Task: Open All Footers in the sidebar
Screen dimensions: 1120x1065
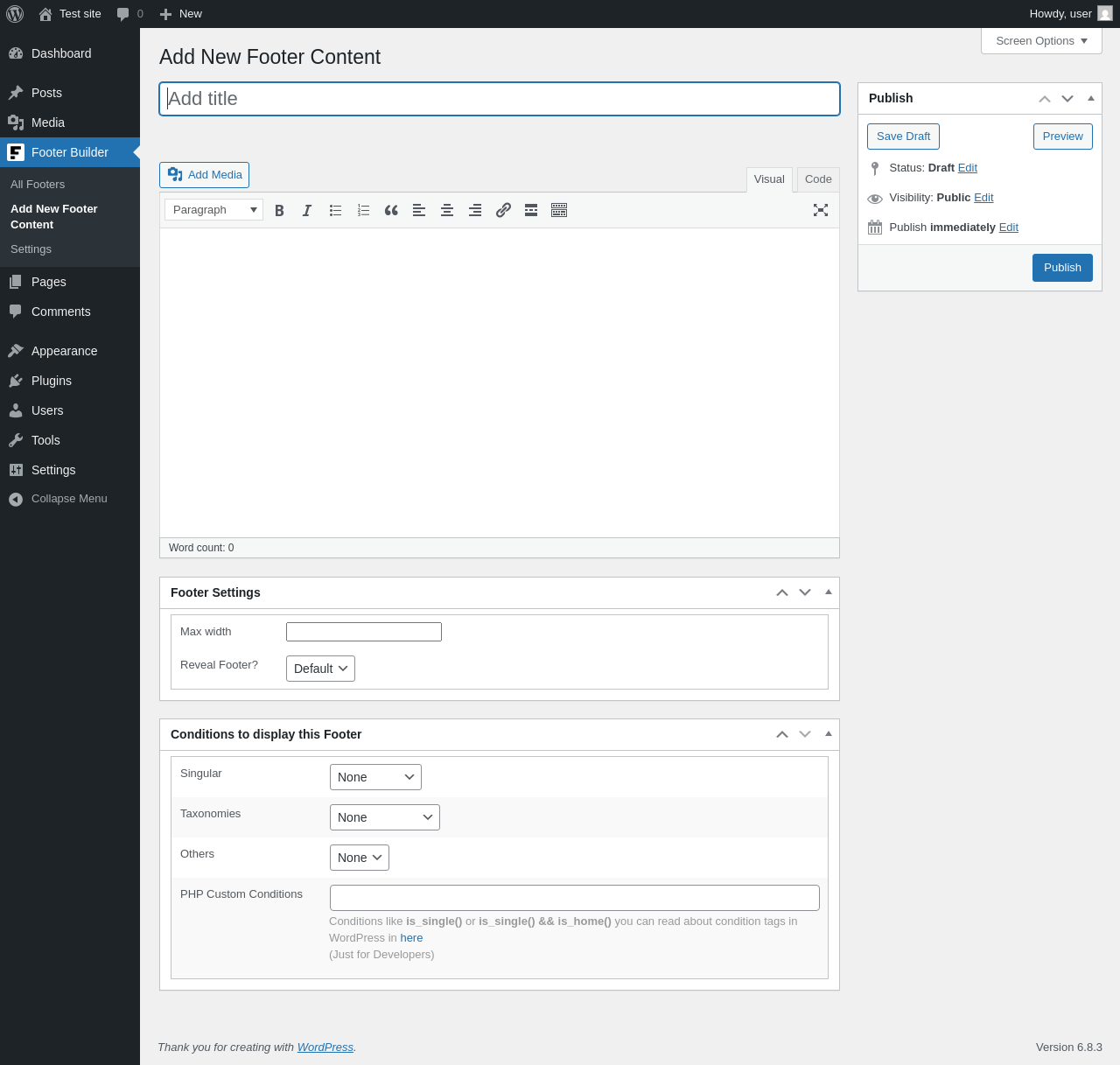Action: (x=38, y=185)
